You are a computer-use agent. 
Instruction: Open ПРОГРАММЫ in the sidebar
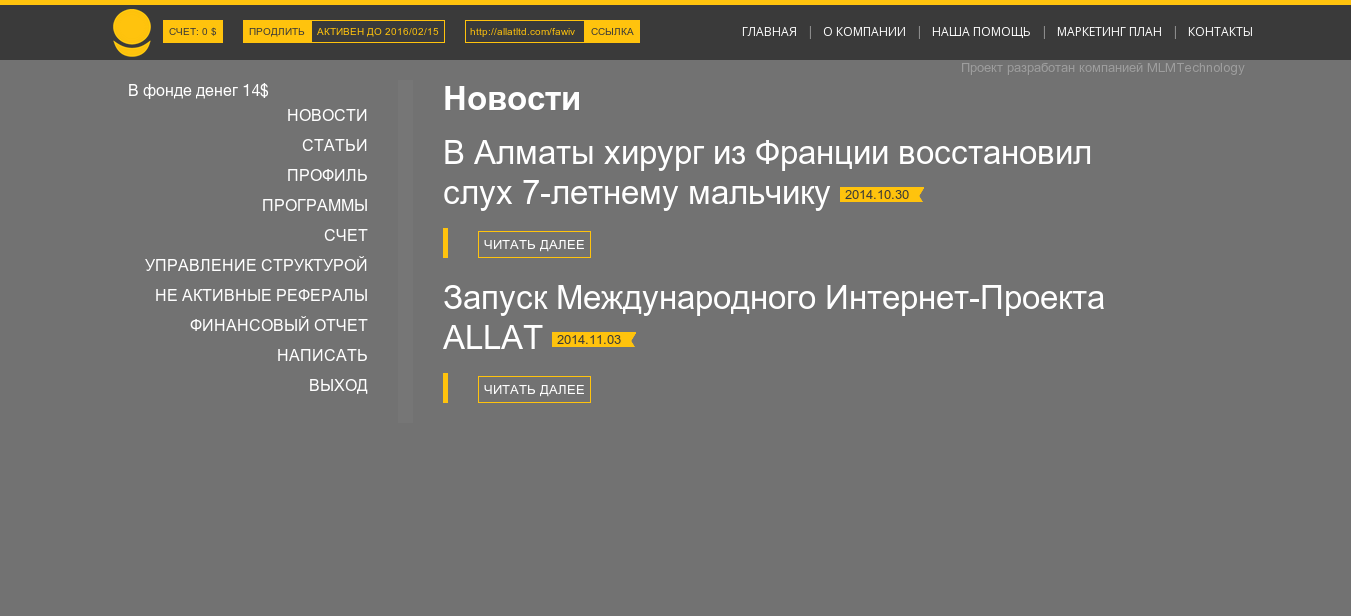315,206
